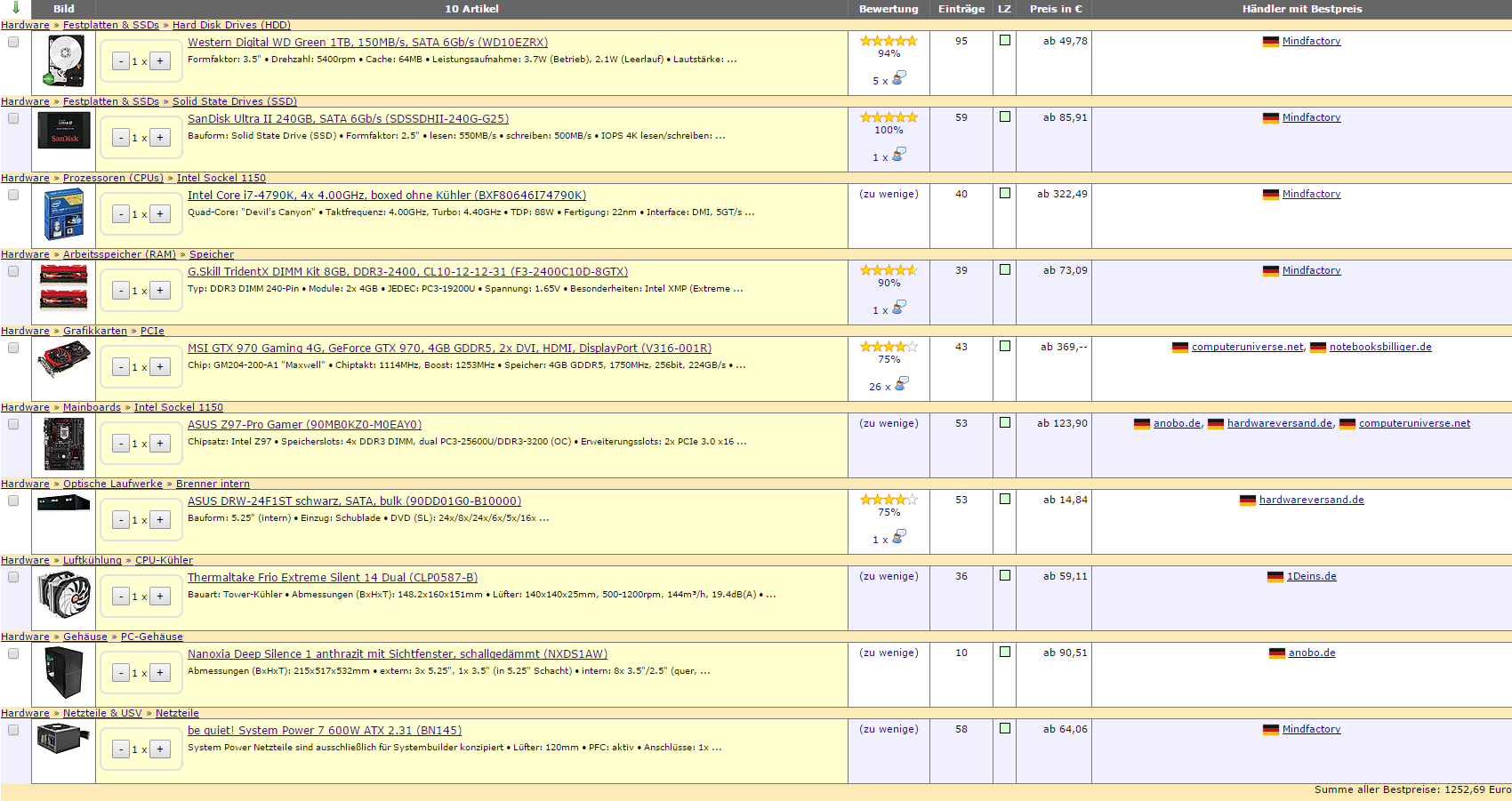
Task: Enable the LZ checkbox for WD Green
Action: point(1005,40)
